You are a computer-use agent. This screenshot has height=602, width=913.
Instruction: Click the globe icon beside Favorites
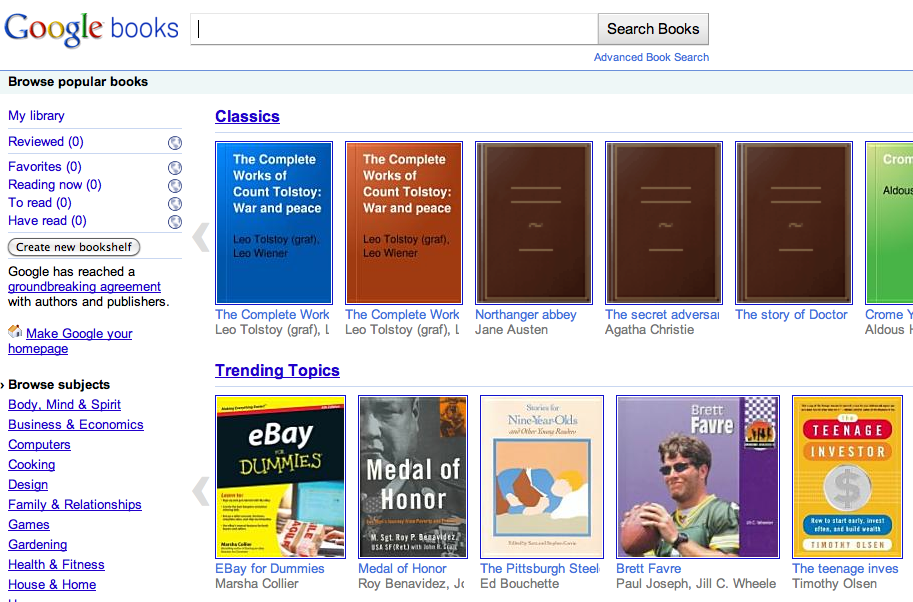click(175, 168)
